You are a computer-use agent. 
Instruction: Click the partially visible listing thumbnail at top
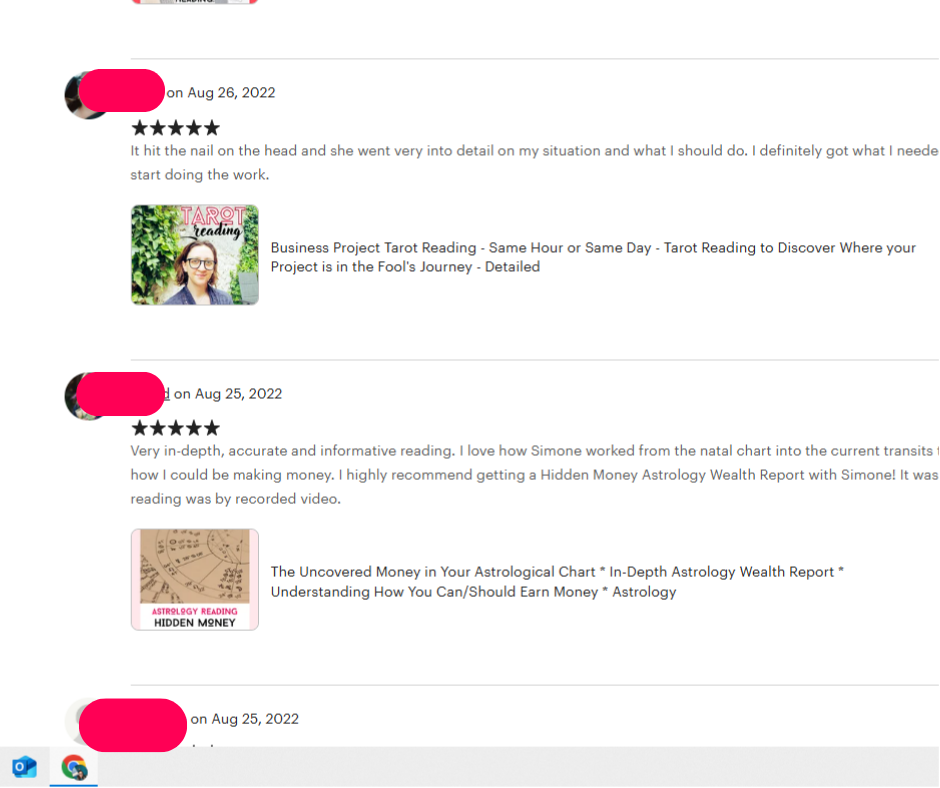195,2
